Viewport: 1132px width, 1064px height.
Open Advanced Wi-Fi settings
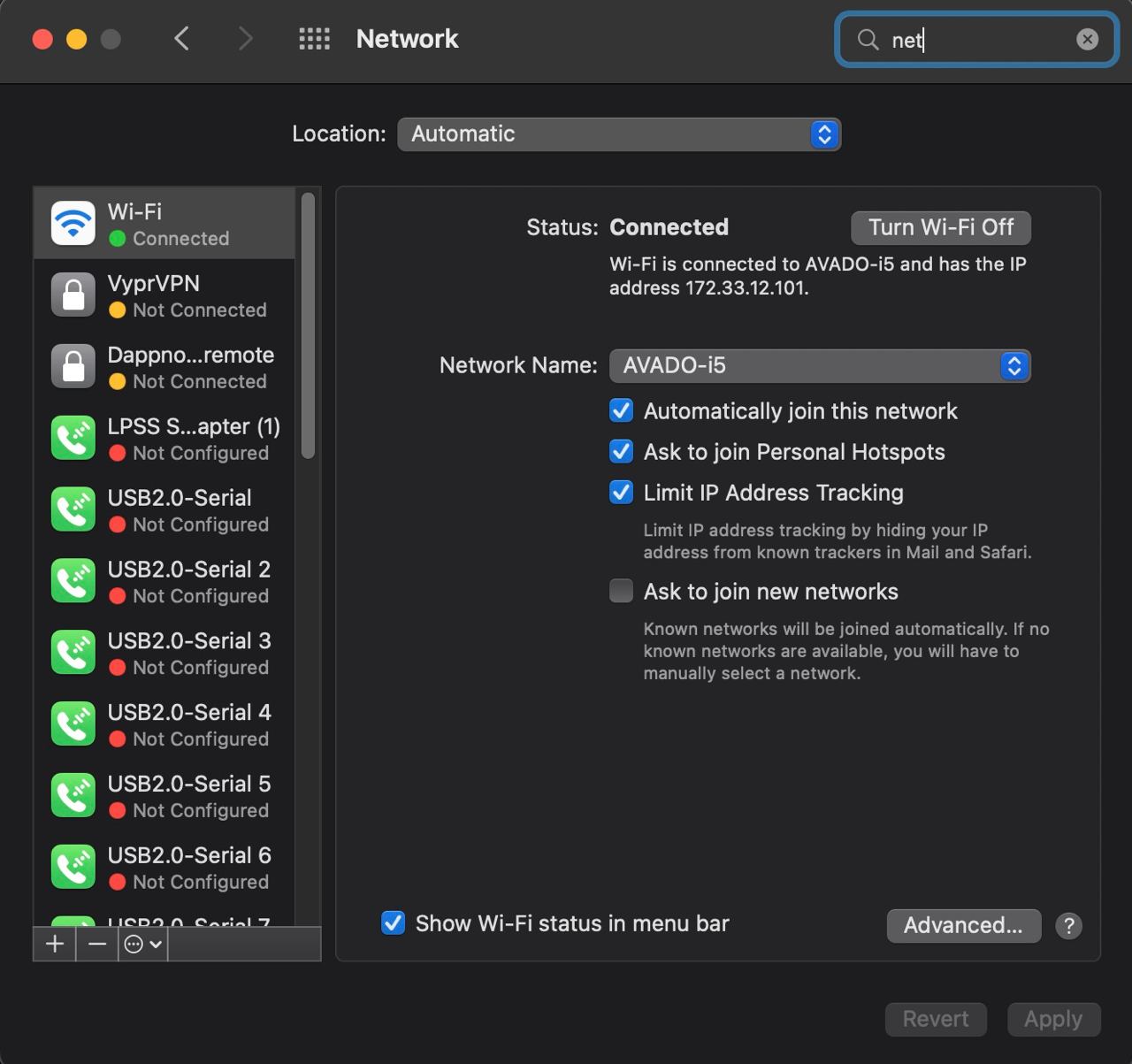tap(963, 925)
